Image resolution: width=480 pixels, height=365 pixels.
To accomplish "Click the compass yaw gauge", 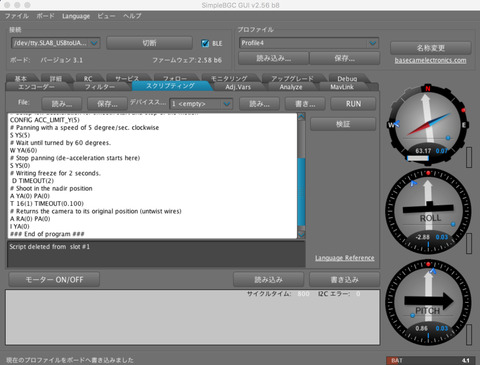I will 428,125.
